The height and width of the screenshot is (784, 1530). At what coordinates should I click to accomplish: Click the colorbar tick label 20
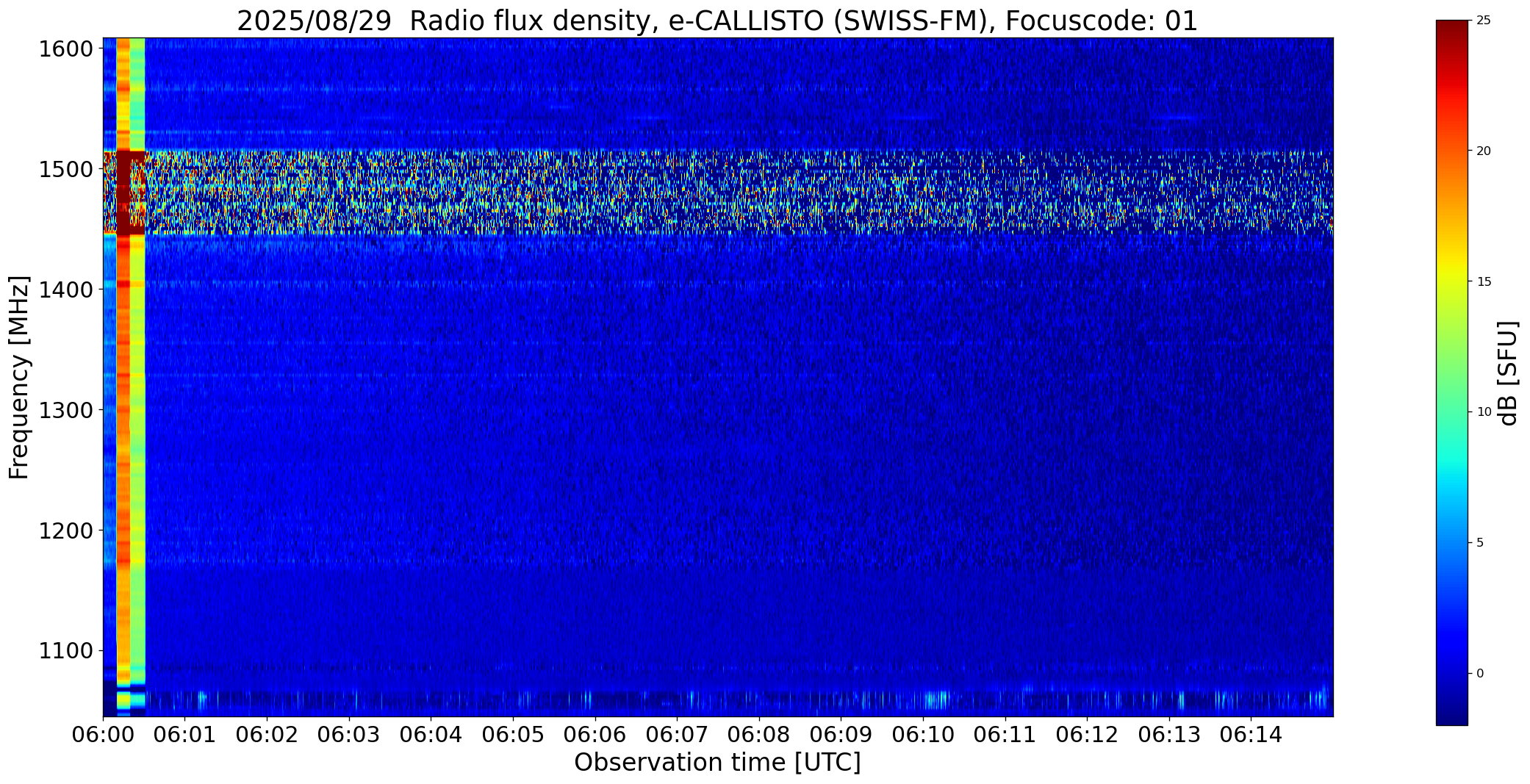tap(1483, 151)
